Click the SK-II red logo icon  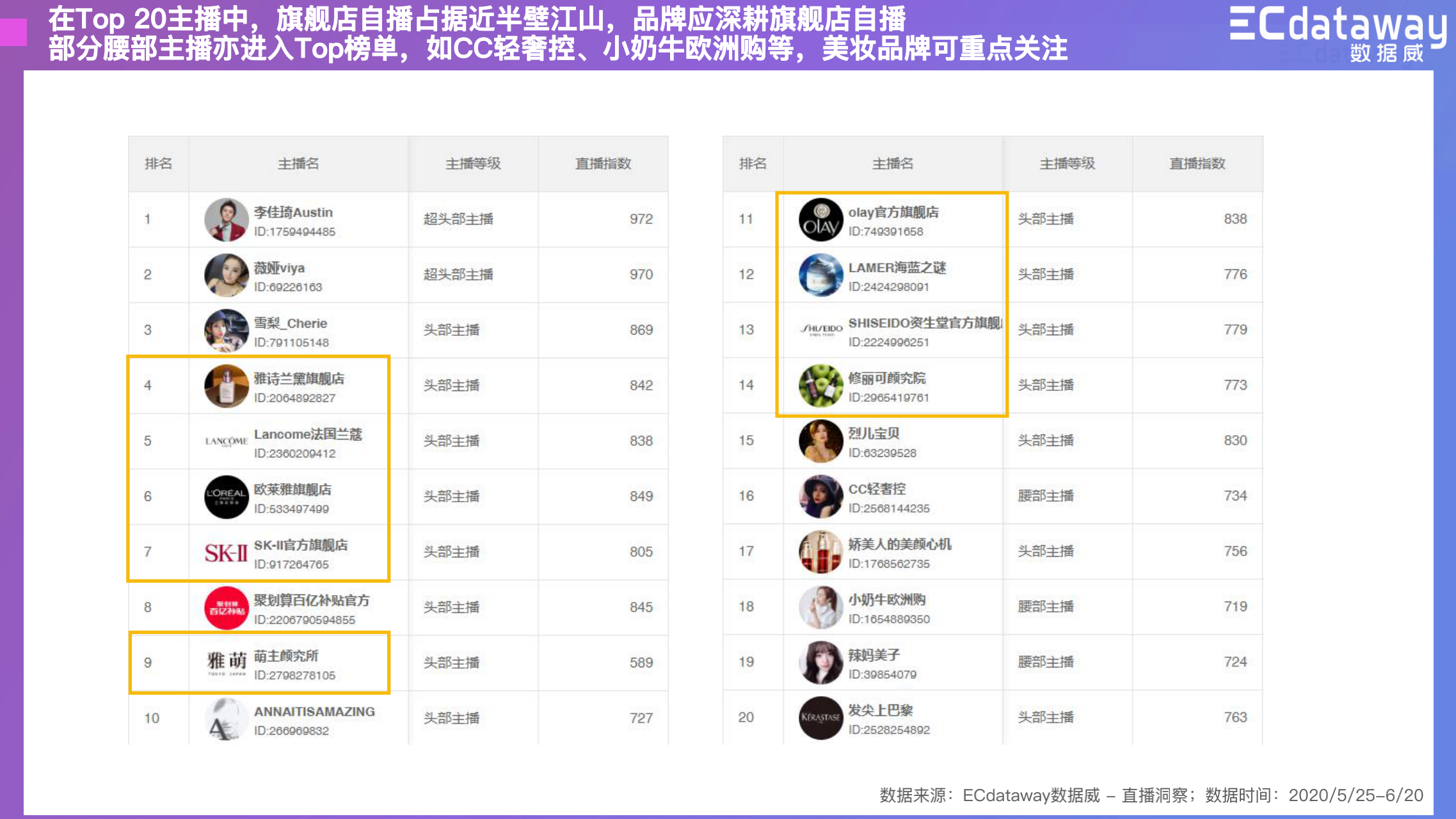[226, 552]
